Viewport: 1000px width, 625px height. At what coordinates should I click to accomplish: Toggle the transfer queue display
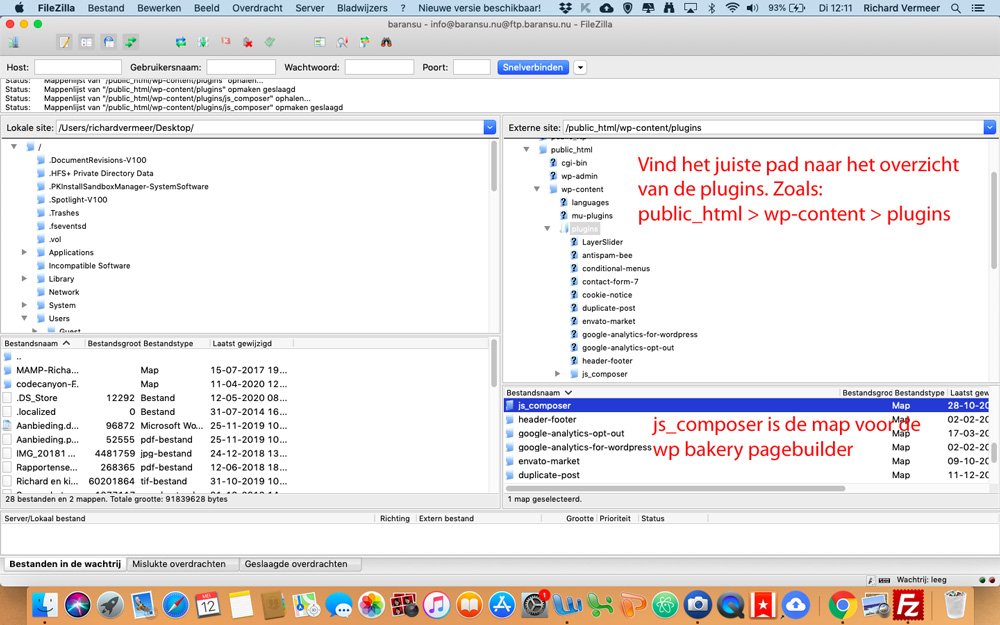(x=130, y=42)
